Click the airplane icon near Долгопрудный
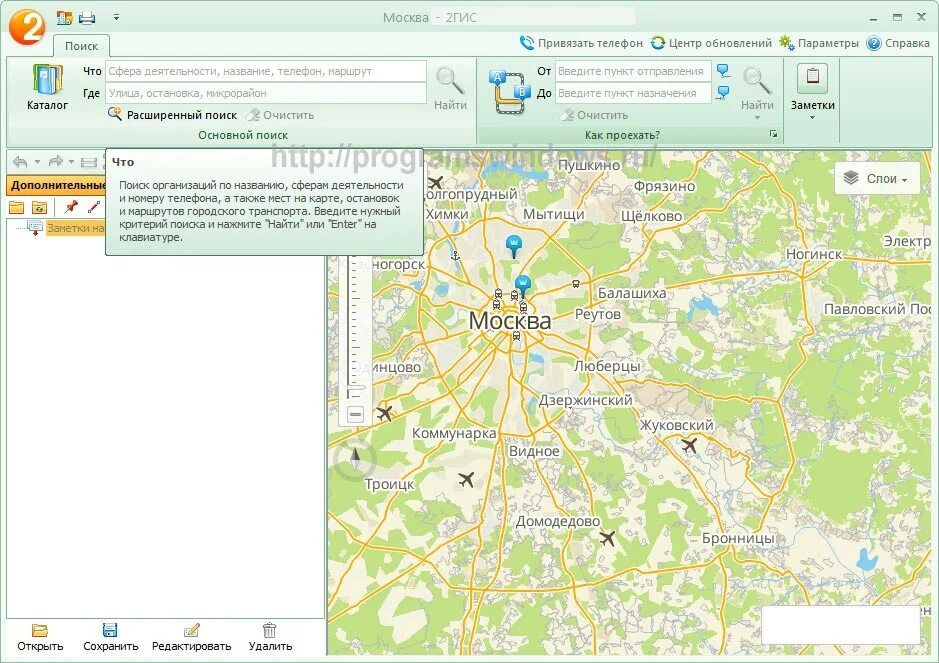 coord(435,181)
